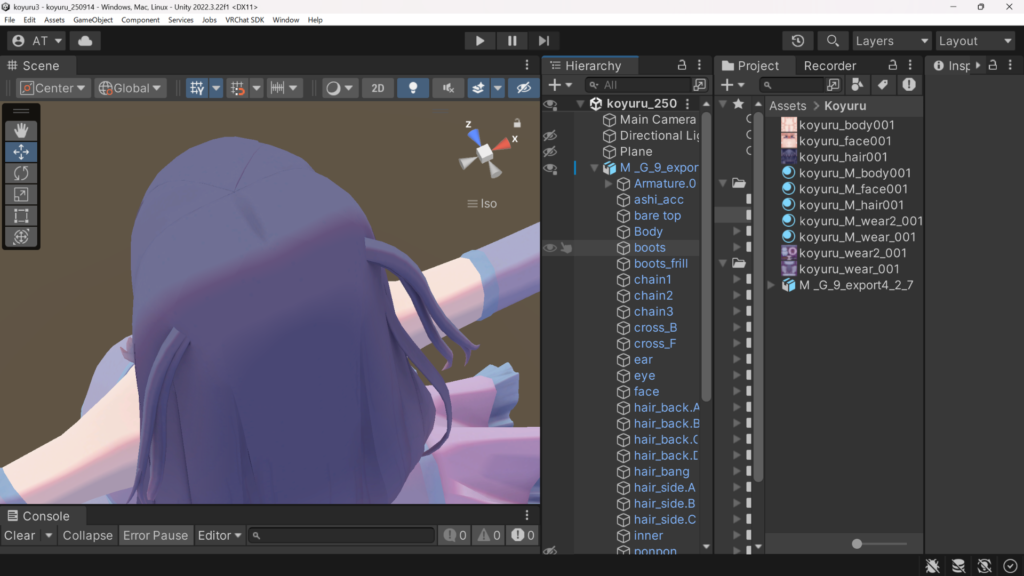The image size is (1024, 576).
Task: Open the undo history icon
Action: pos(797,41)
